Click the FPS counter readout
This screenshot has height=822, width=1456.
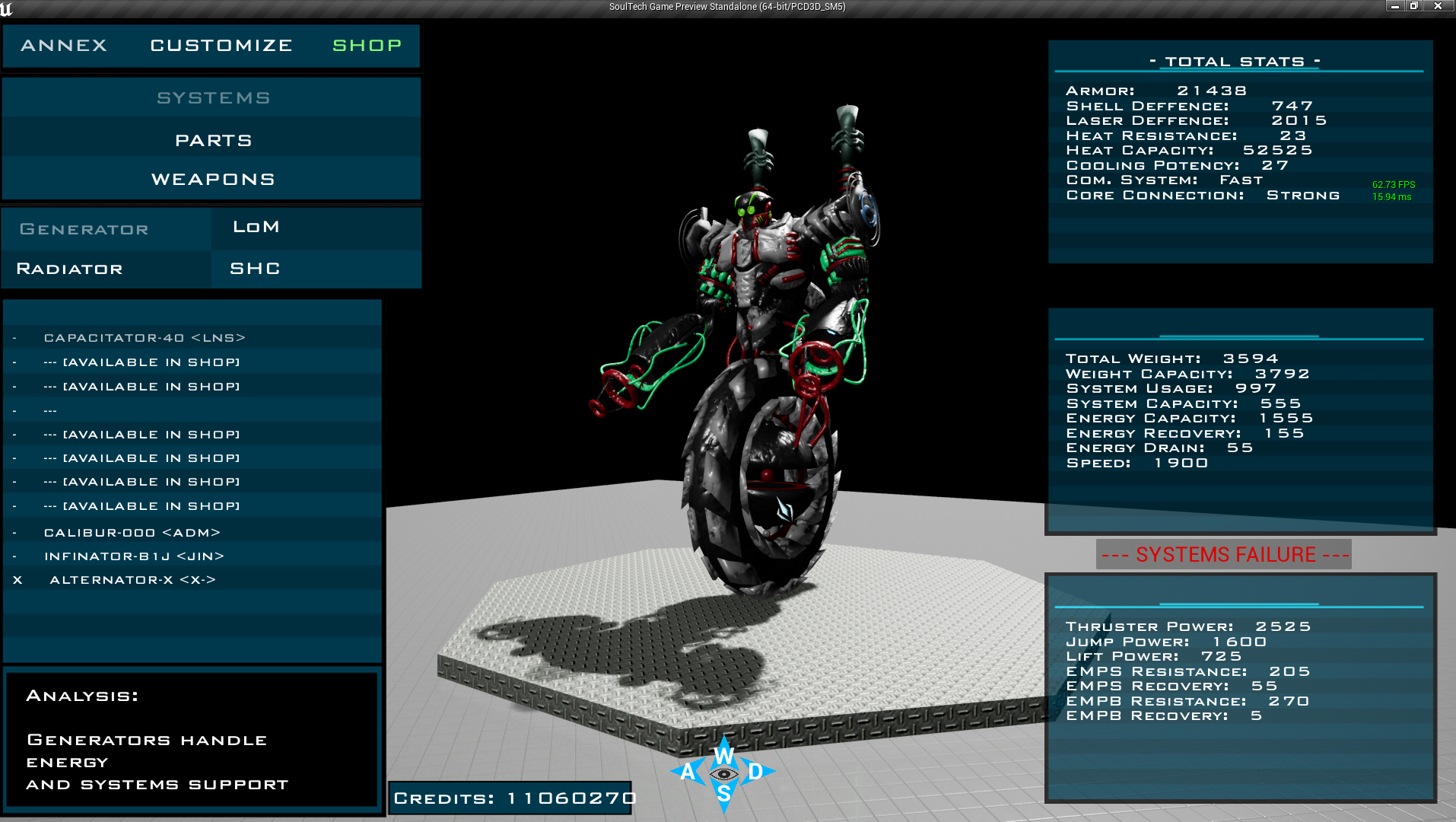(x=1394, y=183)
